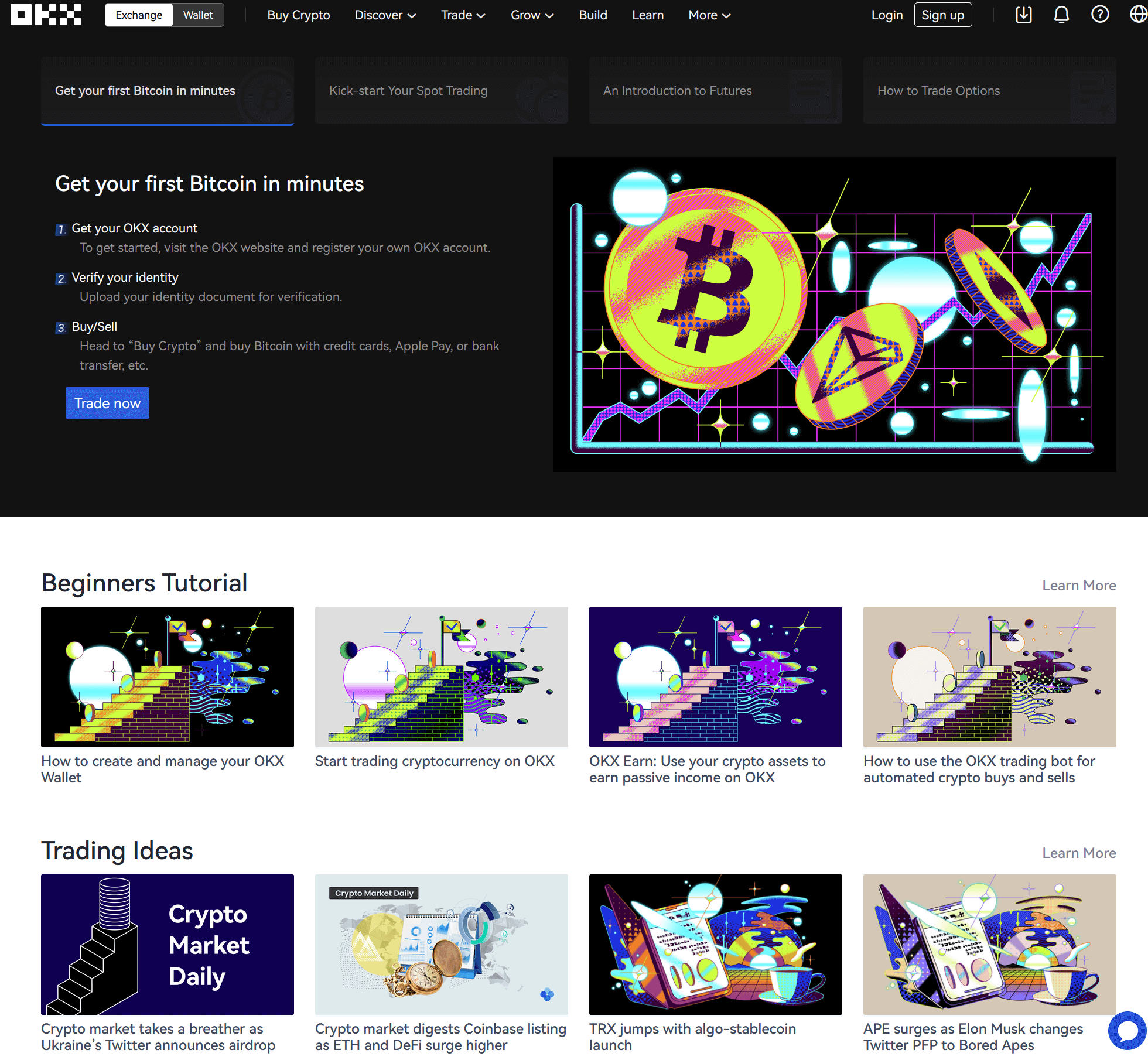Open OKX trading bot article link
The height and width of the screenshot is (1060, 1148).
[979, 769]
